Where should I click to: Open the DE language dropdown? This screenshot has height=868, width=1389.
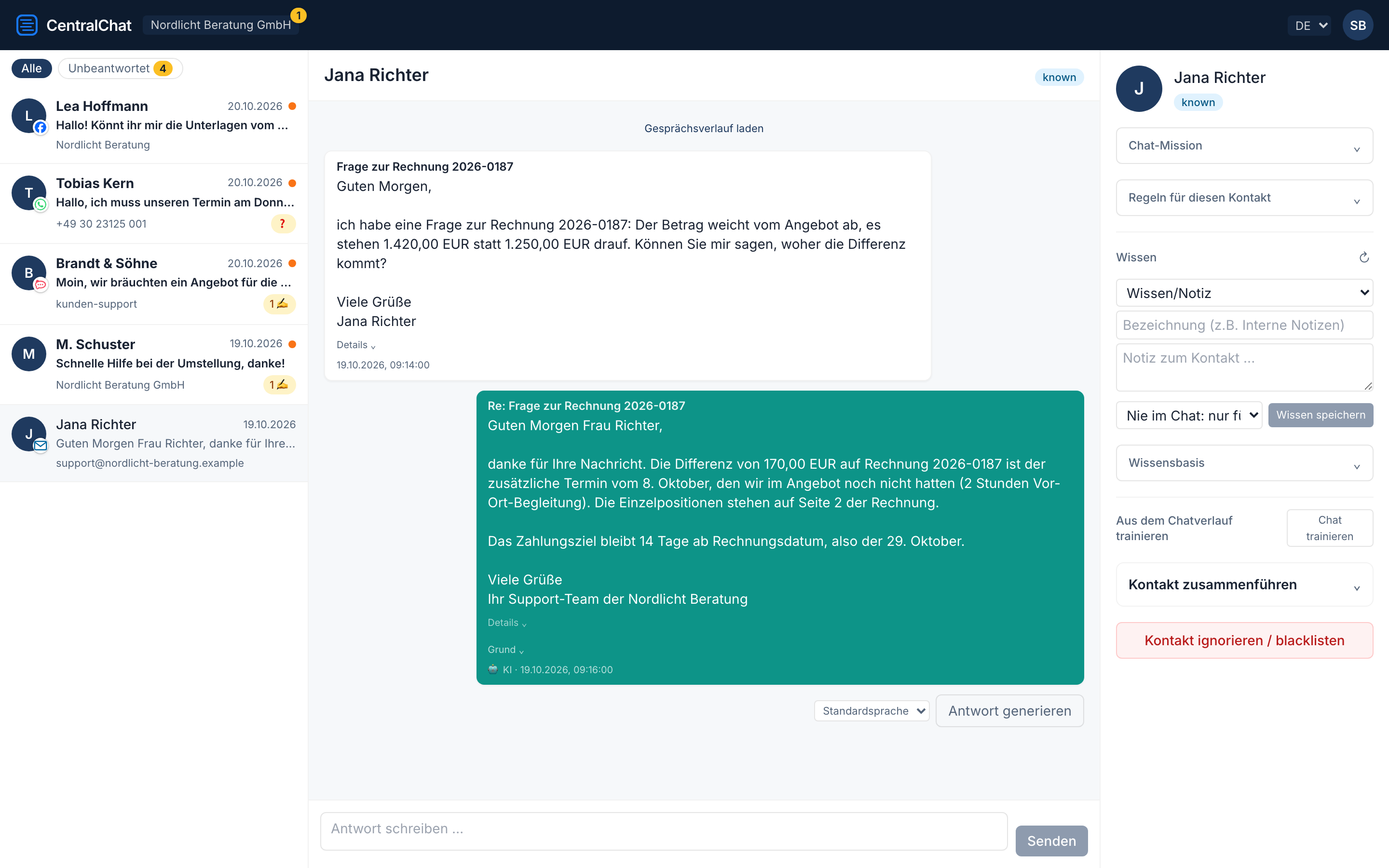[1309, 25]
